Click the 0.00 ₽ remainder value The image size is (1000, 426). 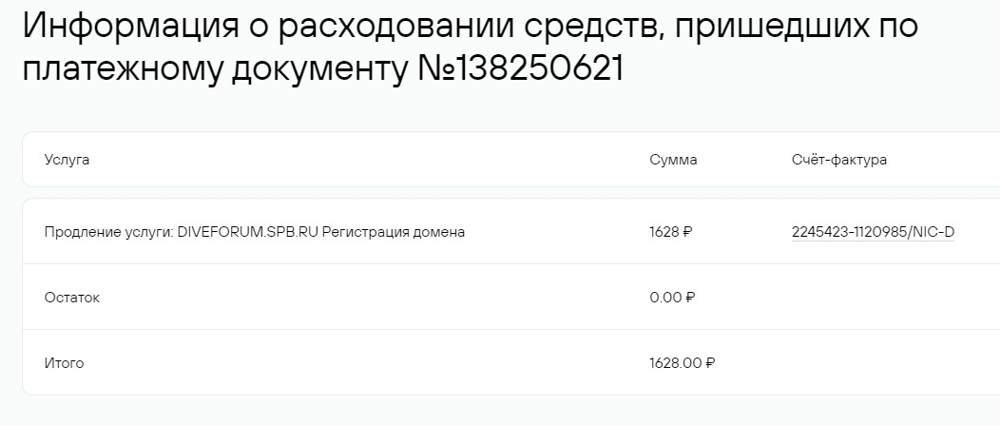click(672, 298)
